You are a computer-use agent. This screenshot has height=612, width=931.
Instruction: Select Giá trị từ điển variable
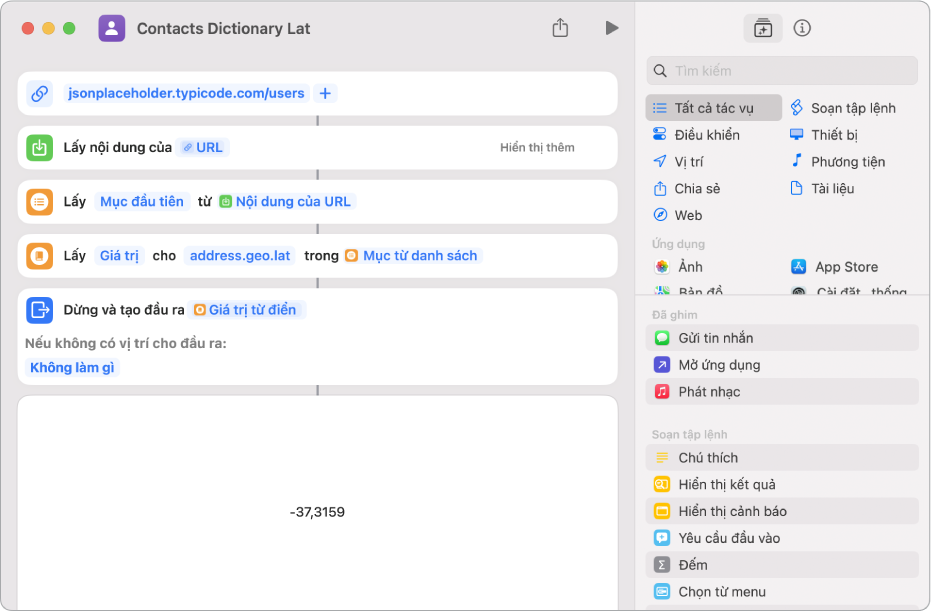246,310
